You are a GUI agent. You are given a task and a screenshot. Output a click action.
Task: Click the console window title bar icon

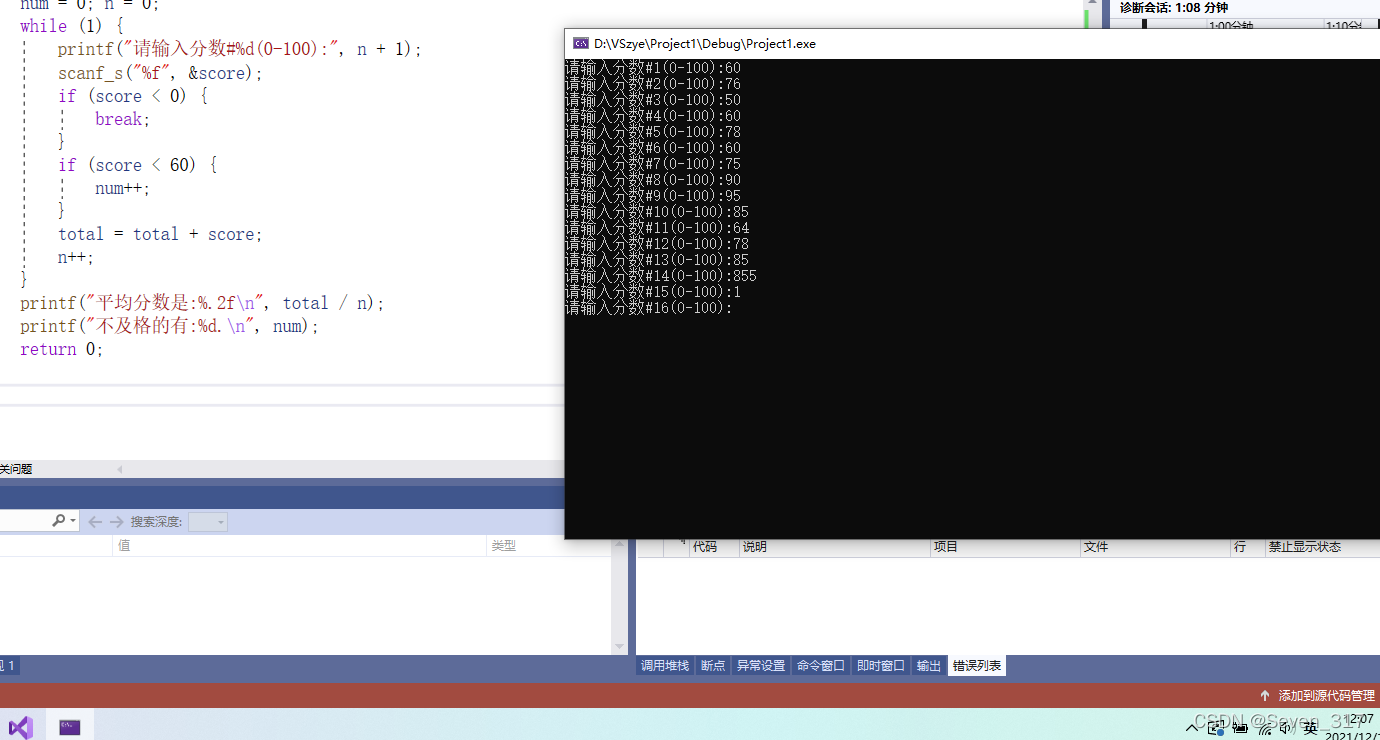(x=580, y=43)
